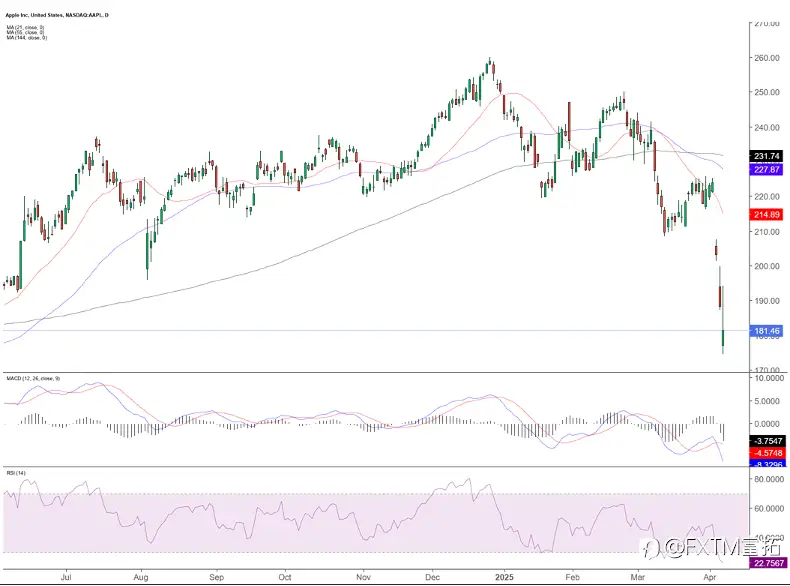Click the 60.0000 RSI axis label
This screenshot has width=790, height=586.
[x=769, y=509]
